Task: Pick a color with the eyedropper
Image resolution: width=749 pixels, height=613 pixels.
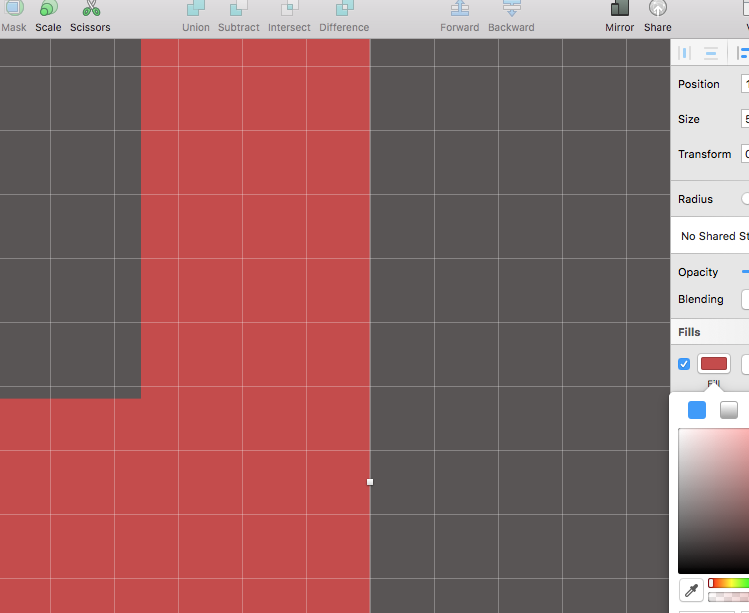Action: 691,590
